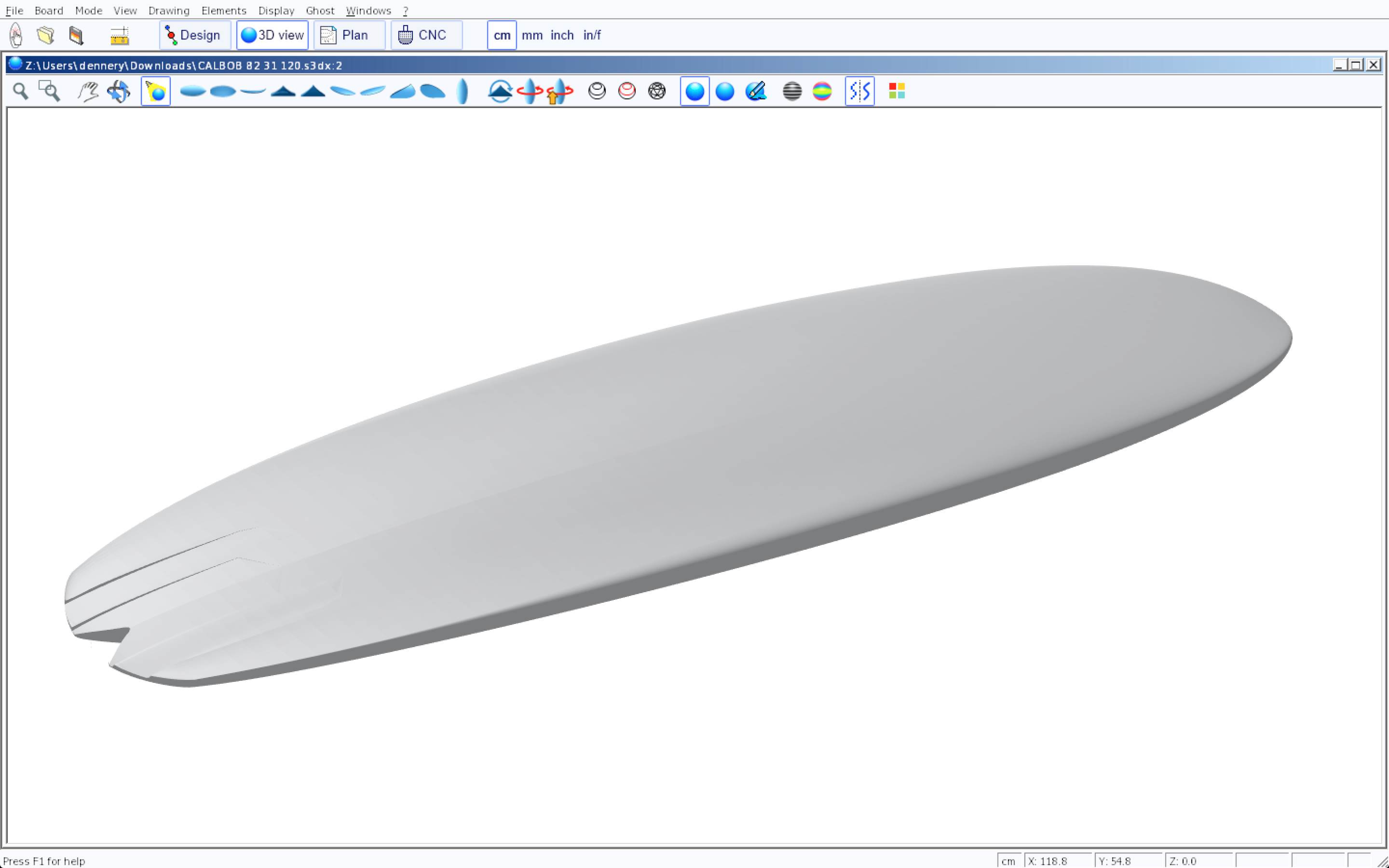Image resolution: width=1389 pixels, height=868 pixels.
Task: Toggle the first blue shaded sphere mode
Action: coord(694,91)
